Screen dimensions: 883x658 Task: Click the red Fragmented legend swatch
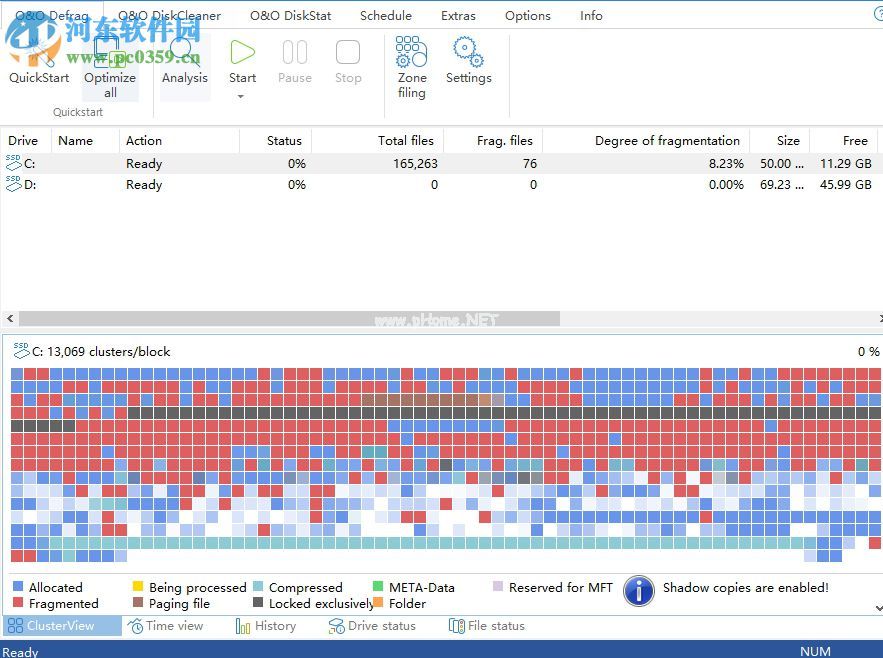[15, 603]
